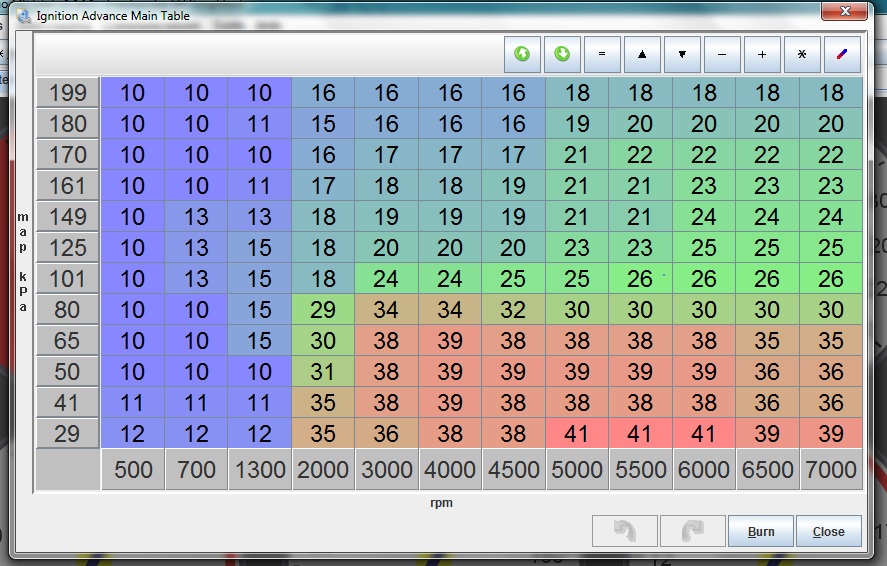Select cell 26 at 101 kPa, 5500 rpm
Image resolution: width=887 pixels, height=566 pixels.
[x=640, y=279]
